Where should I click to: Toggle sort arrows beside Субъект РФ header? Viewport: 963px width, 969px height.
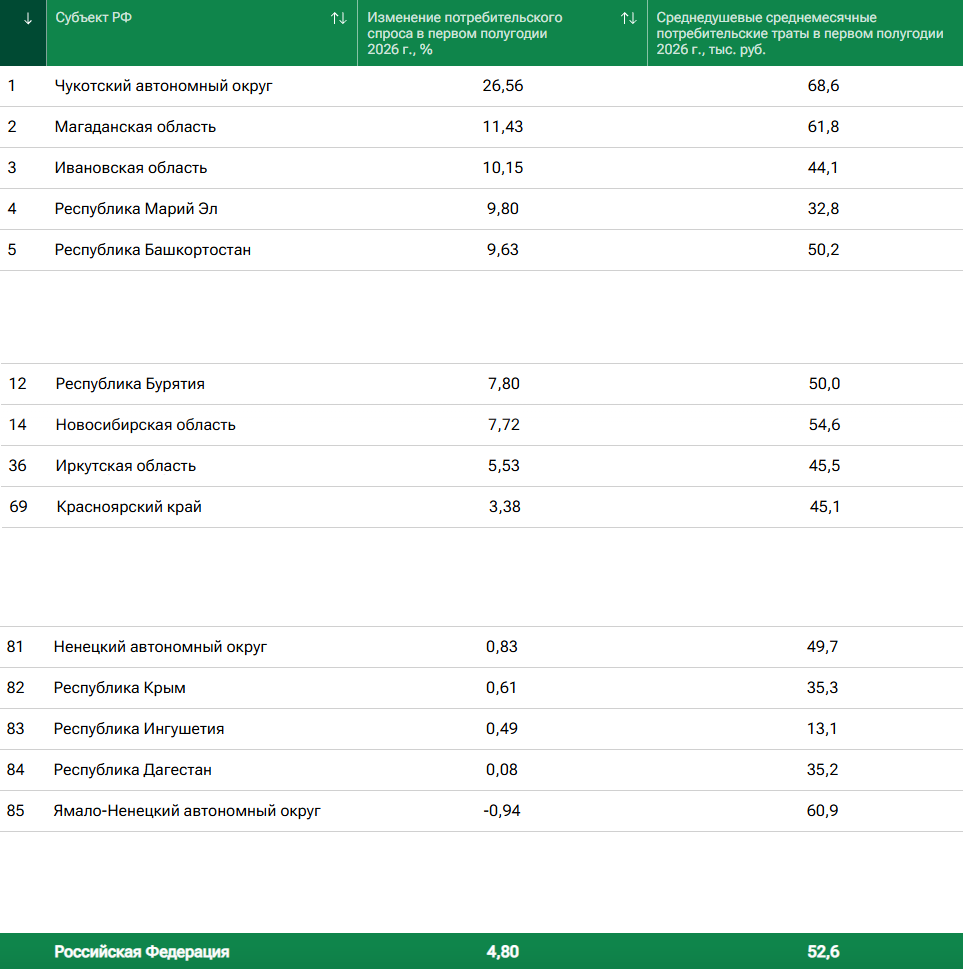point(338,19)
